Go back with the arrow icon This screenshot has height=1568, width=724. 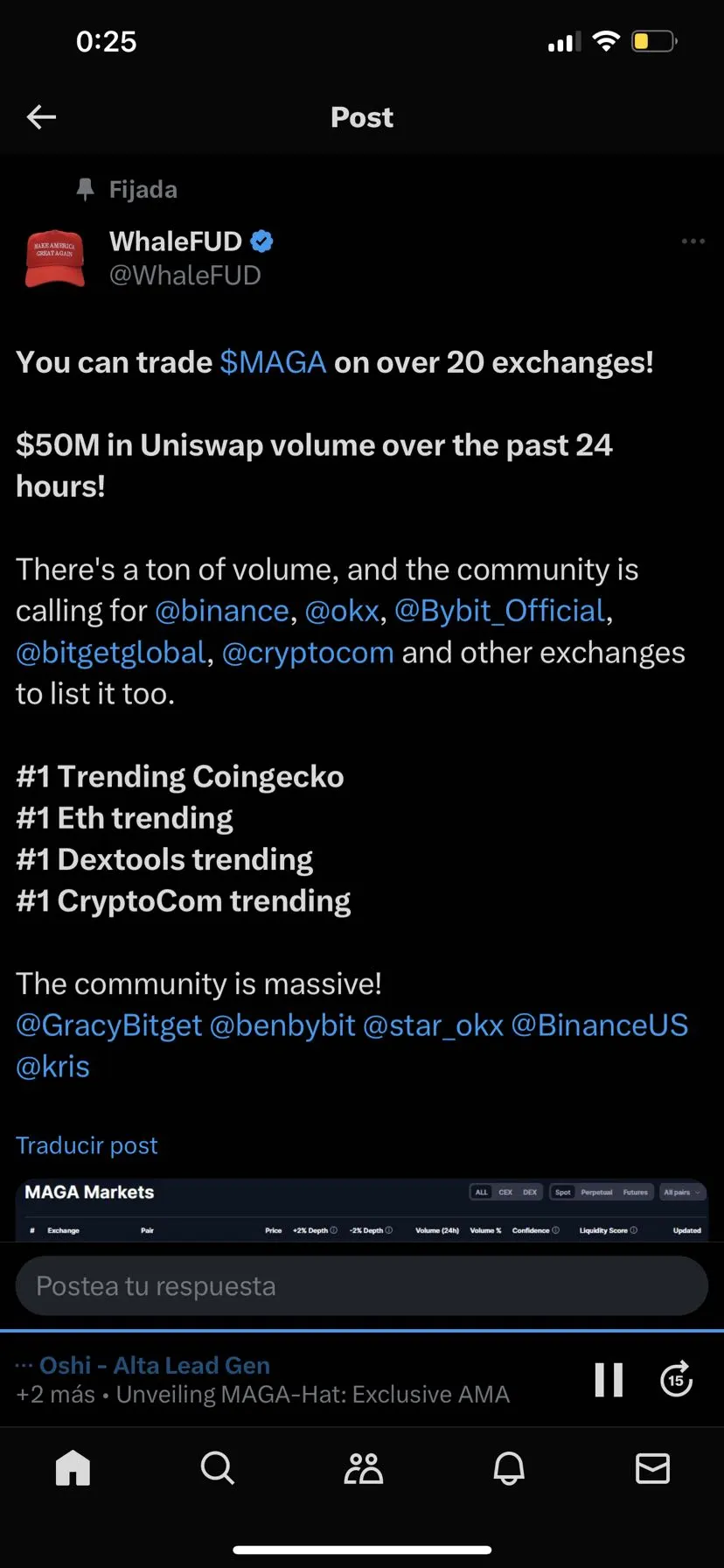[41, 116]
